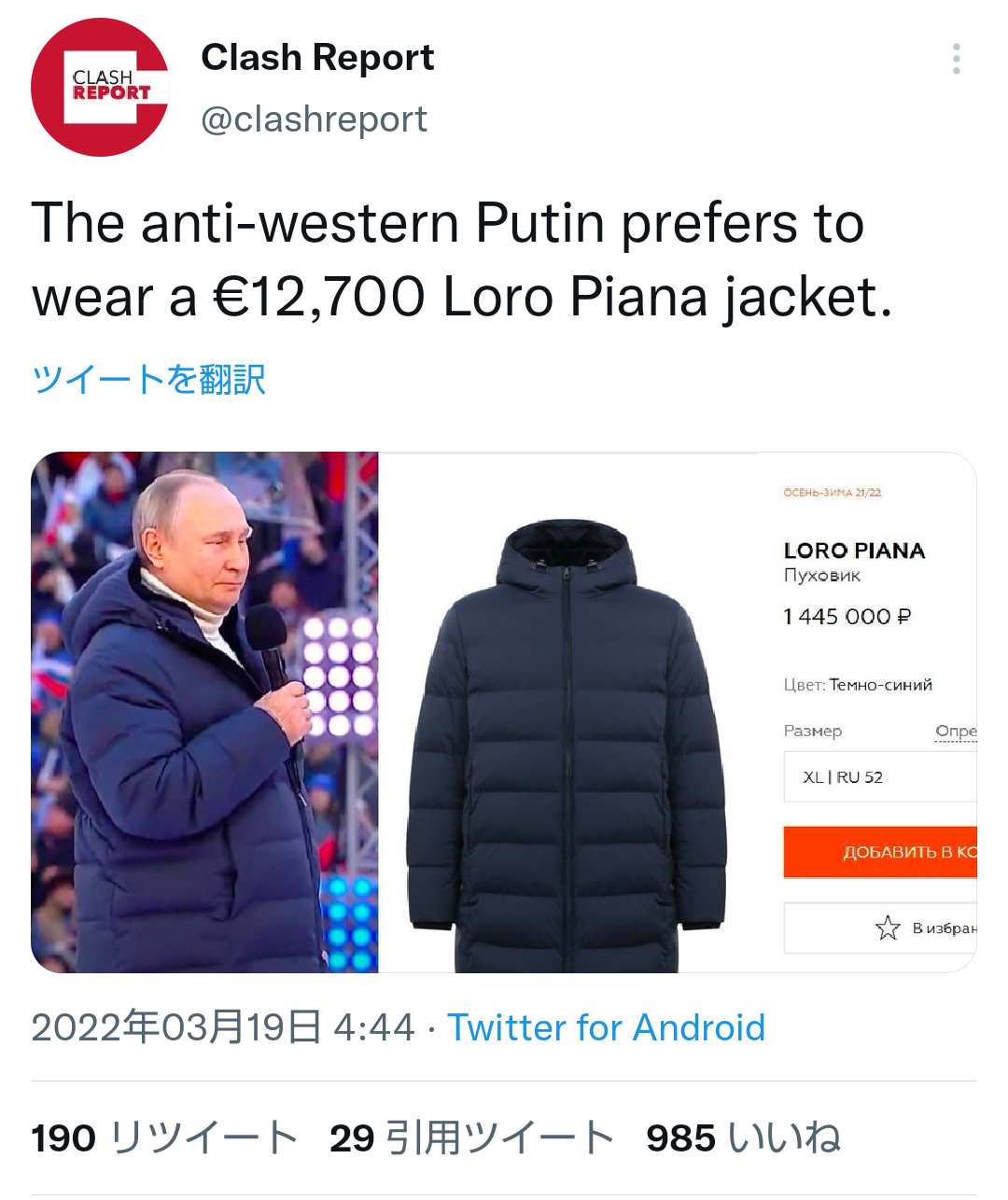This screenshot has height=1200, width=1008.
Task: Click the ОСЕНЬ-ЗИМА 21/22 season label
Action: pos(833,493)
